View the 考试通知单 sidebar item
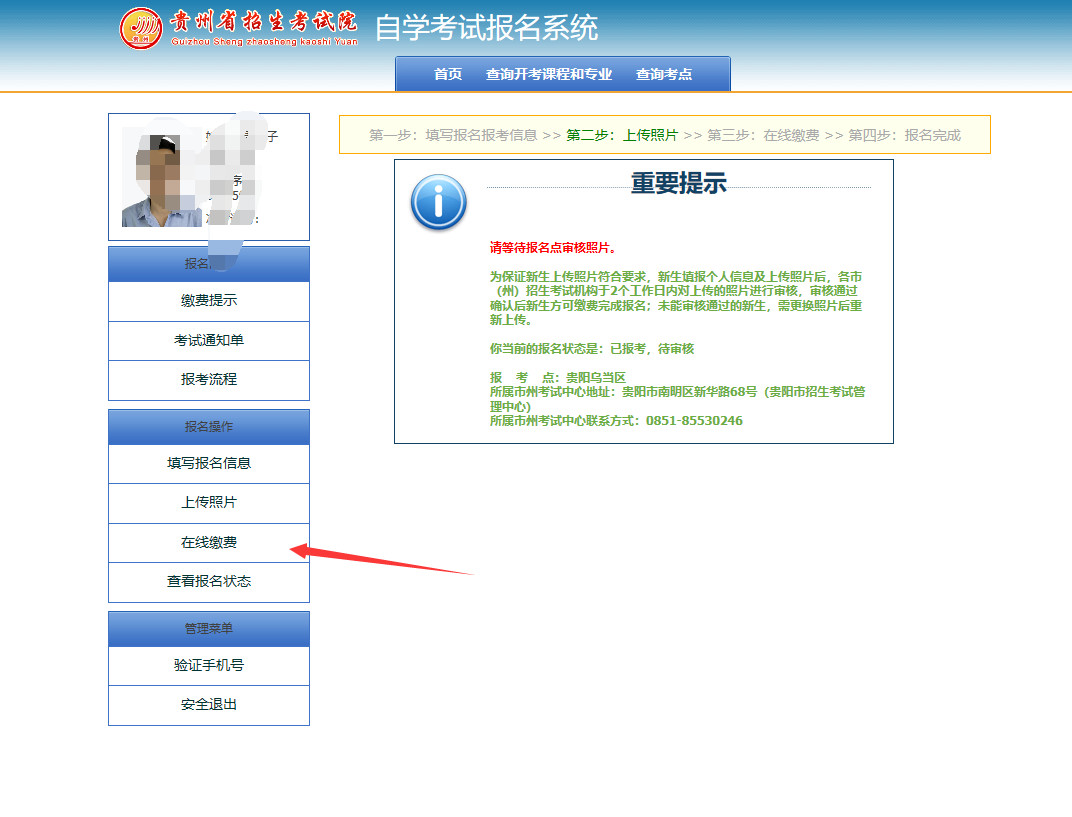Viewport: 1072px width, 817px height. coord(209,340)
